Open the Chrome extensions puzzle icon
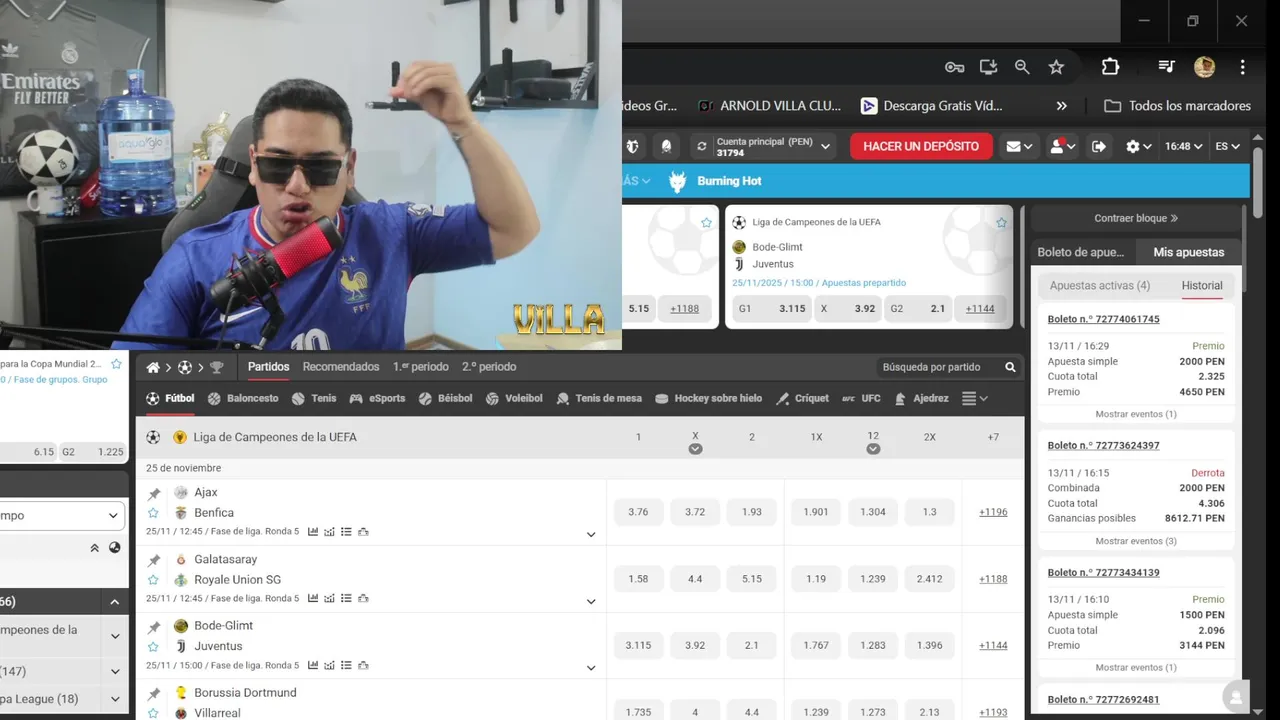The width and height of the screenshot is (1280, 720). [x=1110, y=67]
